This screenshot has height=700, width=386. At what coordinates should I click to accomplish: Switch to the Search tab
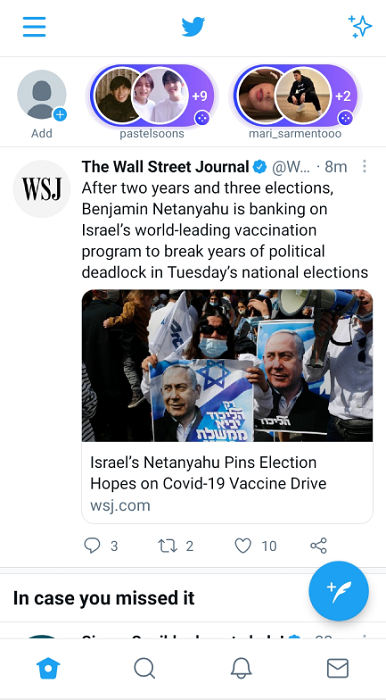pyautogui.click(x=145, y=668)
